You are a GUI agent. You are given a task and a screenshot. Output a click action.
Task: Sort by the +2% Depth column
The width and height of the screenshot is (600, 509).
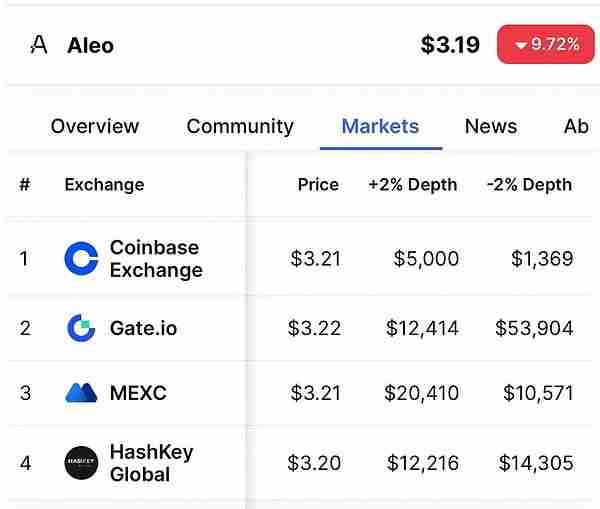[x=412, y=184]
